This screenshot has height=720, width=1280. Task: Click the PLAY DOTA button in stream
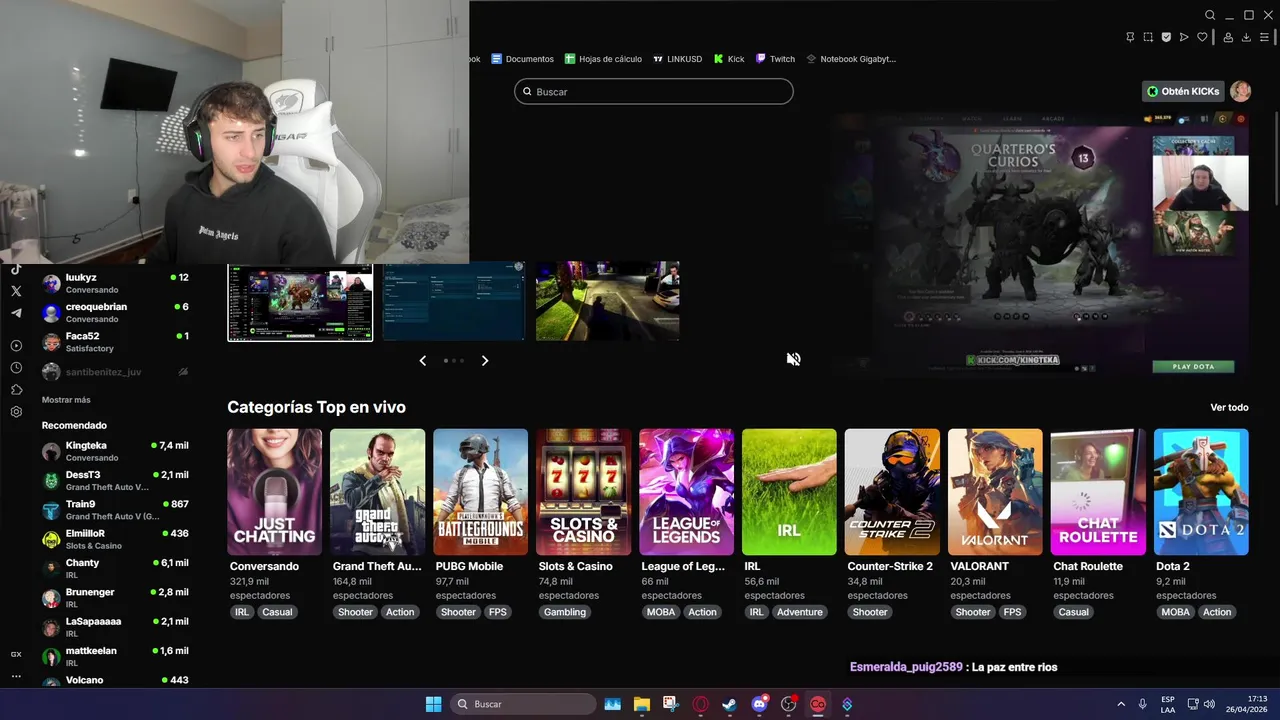1193,367
